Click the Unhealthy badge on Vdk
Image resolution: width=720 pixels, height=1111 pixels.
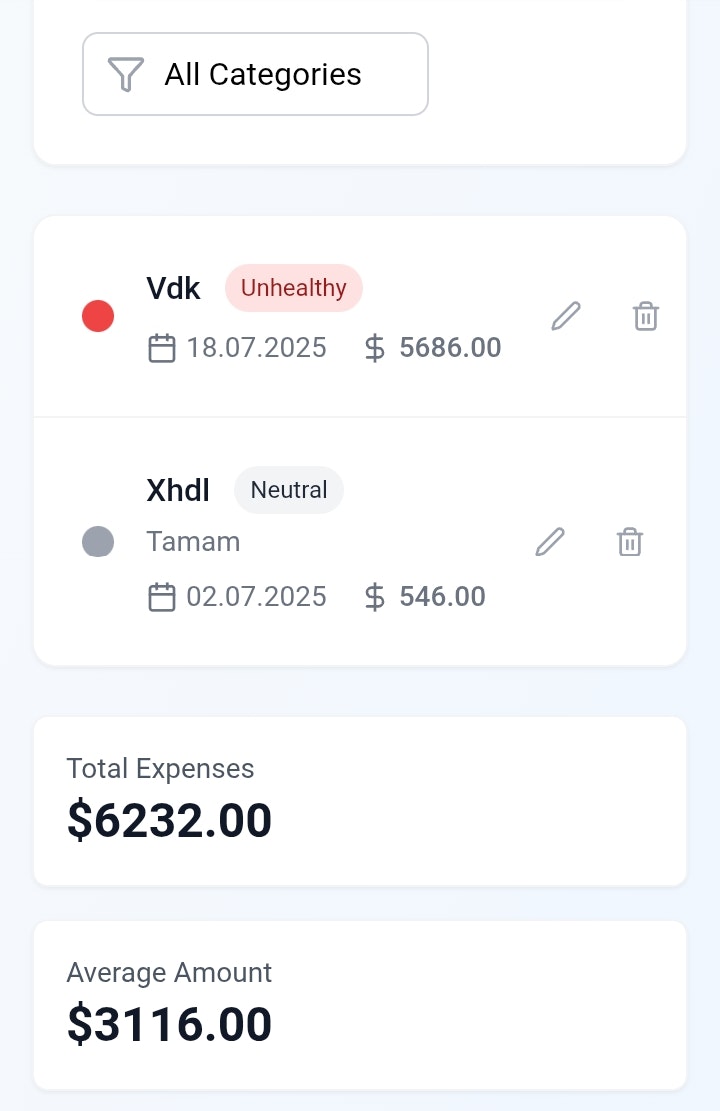[x=293, y=288]
